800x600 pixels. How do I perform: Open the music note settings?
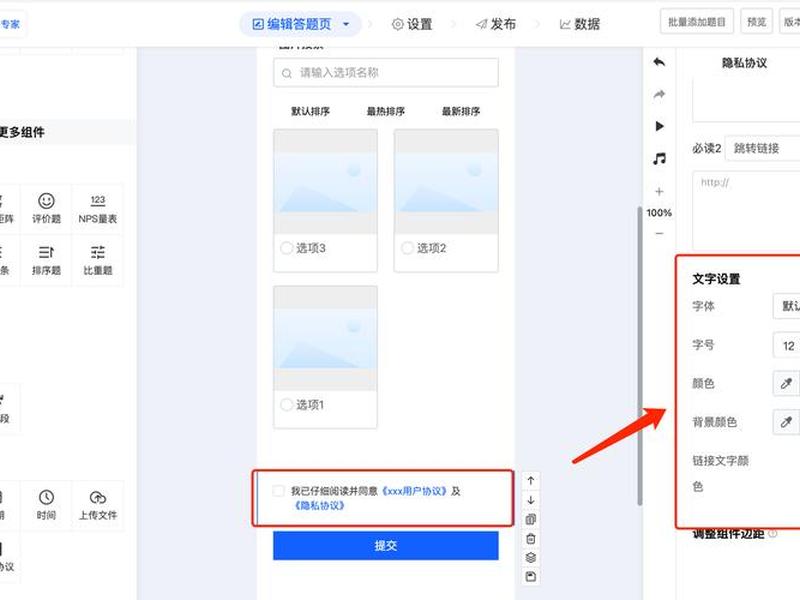[659, 159]
